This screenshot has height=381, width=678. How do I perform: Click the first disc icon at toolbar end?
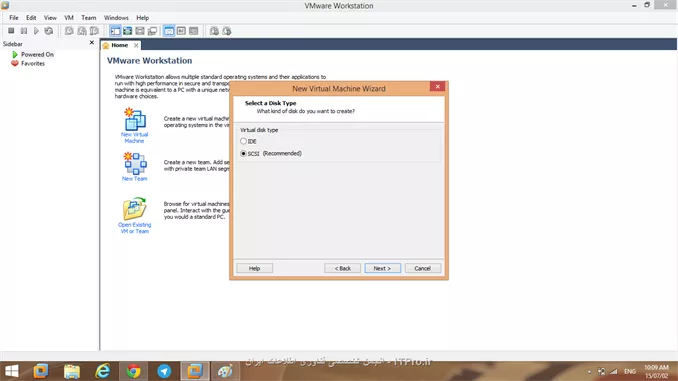pyautogui.click(x=214, y=31)
